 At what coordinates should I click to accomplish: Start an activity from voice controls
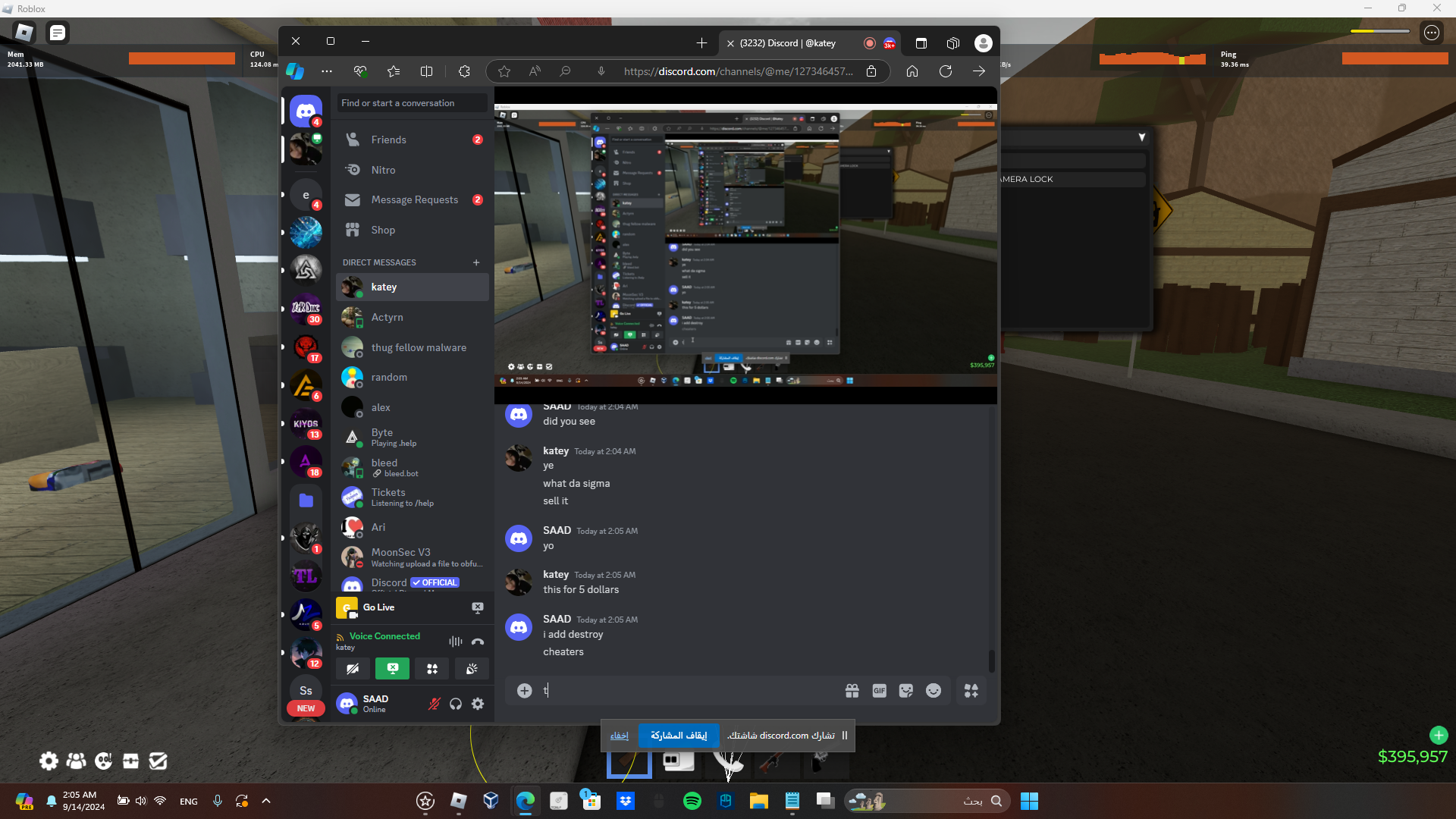pos(432,669)
